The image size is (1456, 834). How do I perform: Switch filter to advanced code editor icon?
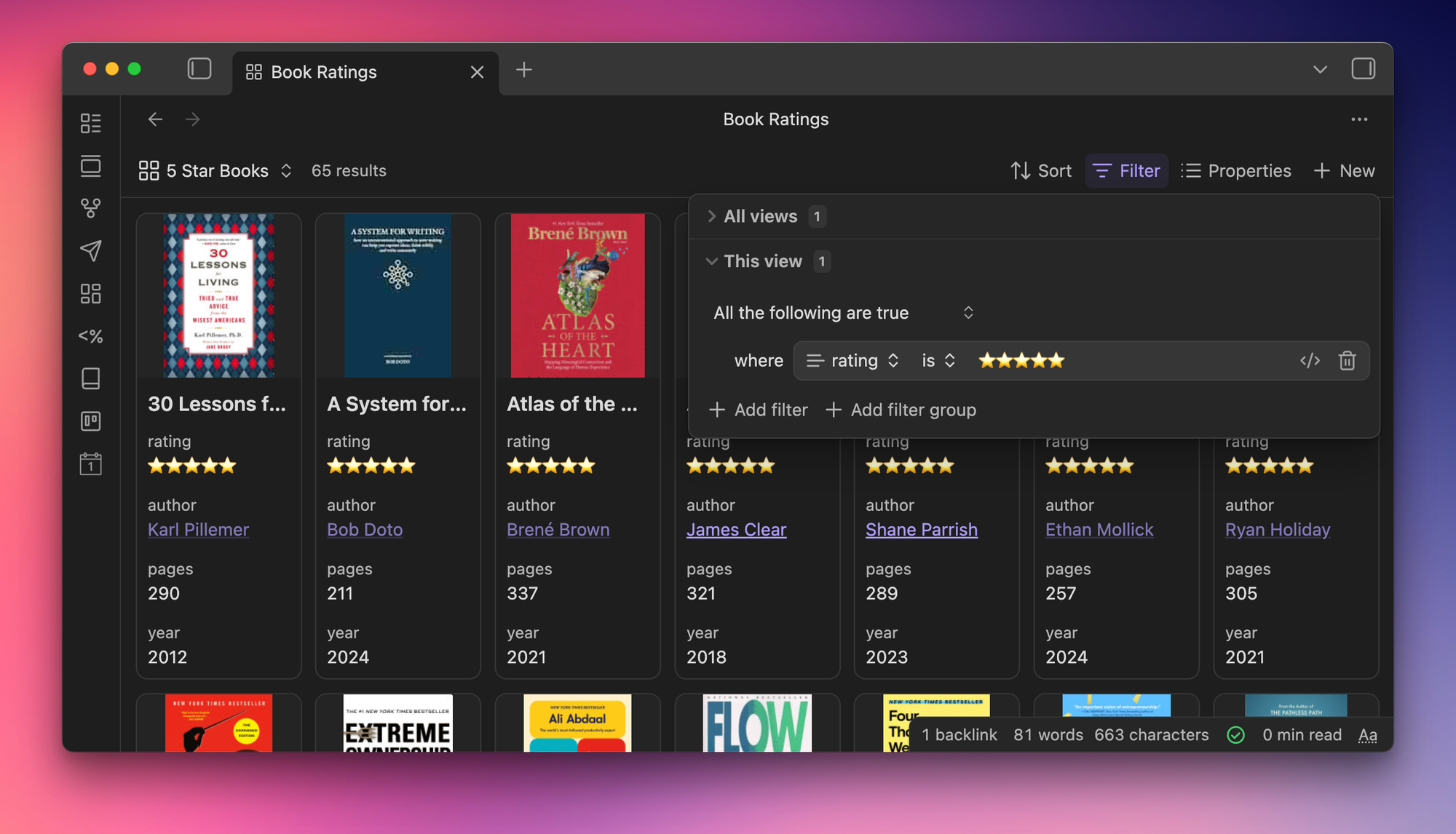[x=1310, y=361]
